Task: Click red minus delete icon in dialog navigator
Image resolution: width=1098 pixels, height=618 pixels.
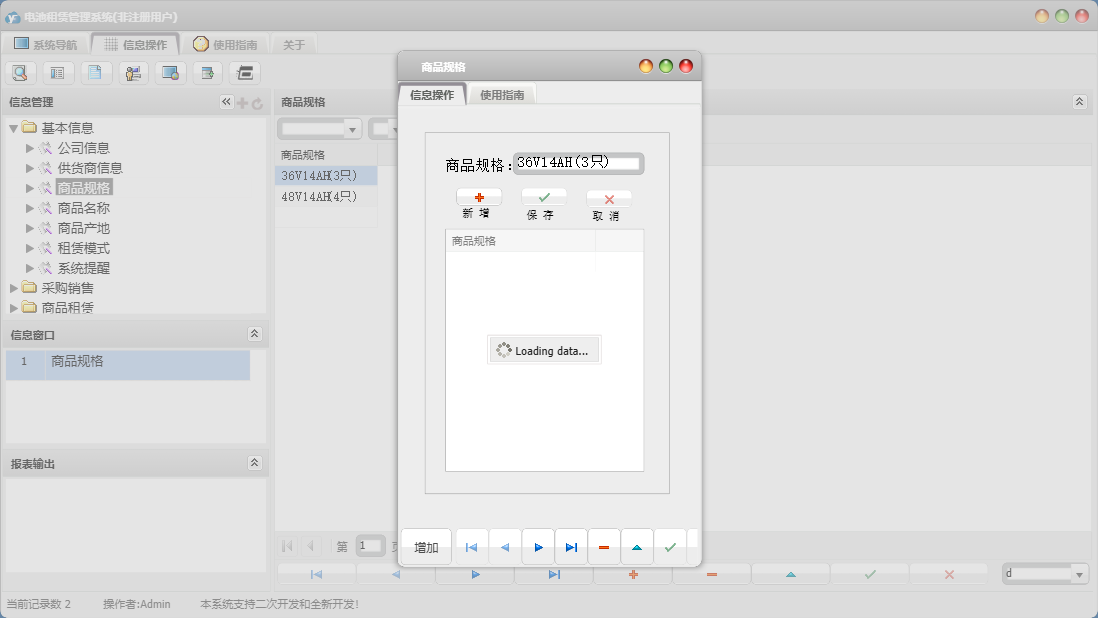Action: point(604,547)
